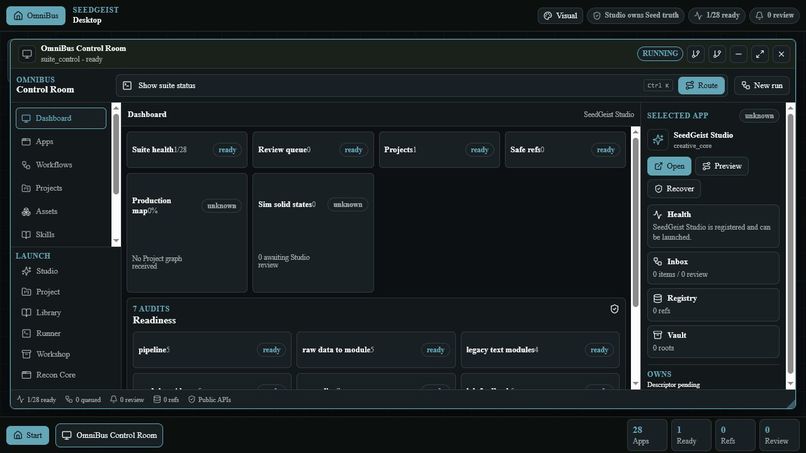Open Skills in the sidebar
This screenshot has width=806, height=453.
(x=61, y=234)
